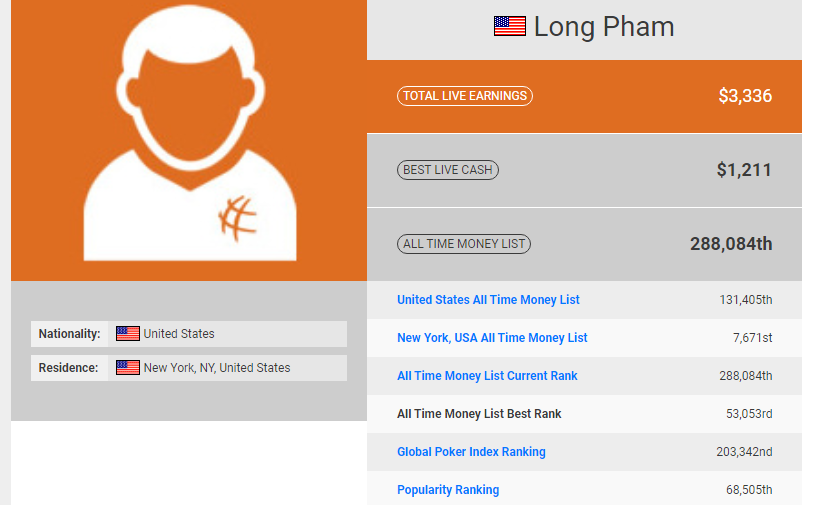This screenshot has height=505, width=816.
Task: Click the 288,084th ranking in bold
Action: (x=731, y=244)
